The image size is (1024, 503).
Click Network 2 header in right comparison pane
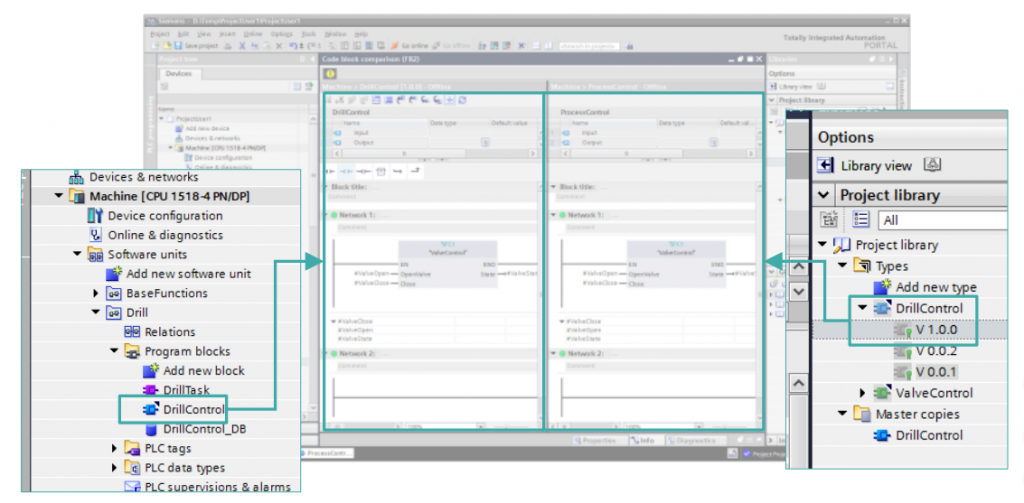click(x=654, y=353)
